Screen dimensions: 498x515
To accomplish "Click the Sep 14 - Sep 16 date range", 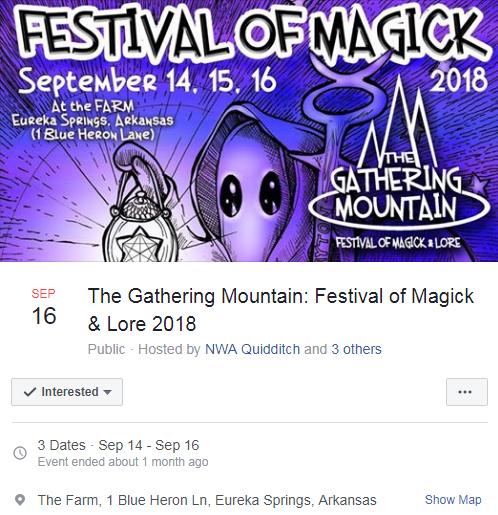I will coord(149,445).
